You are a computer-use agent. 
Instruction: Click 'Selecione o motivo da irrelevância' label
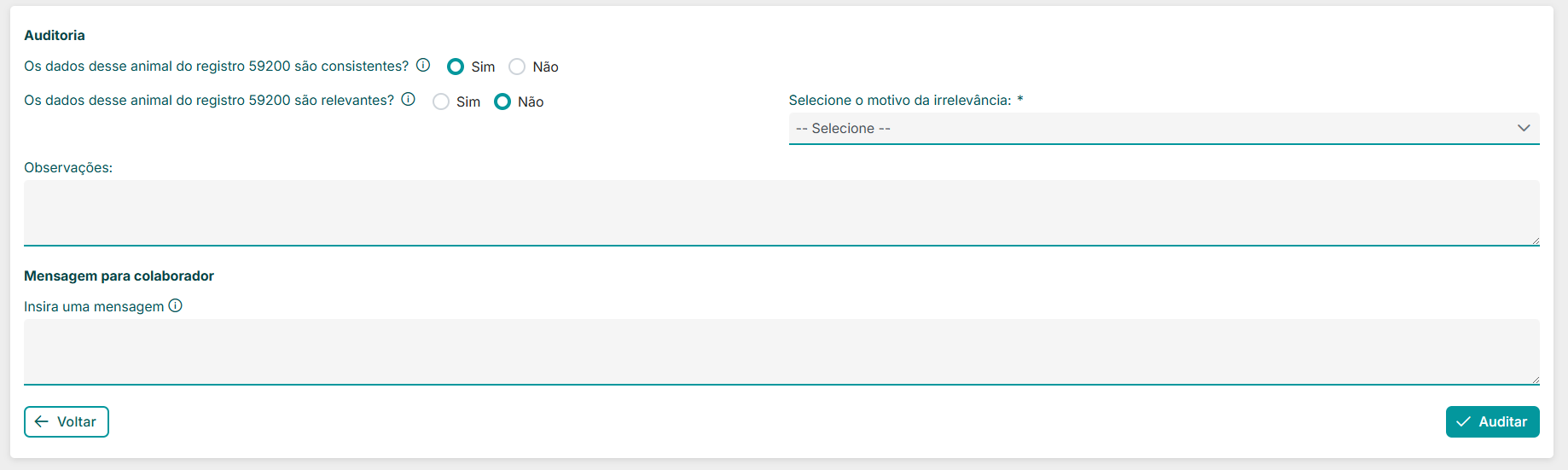[x=900, y=101]
